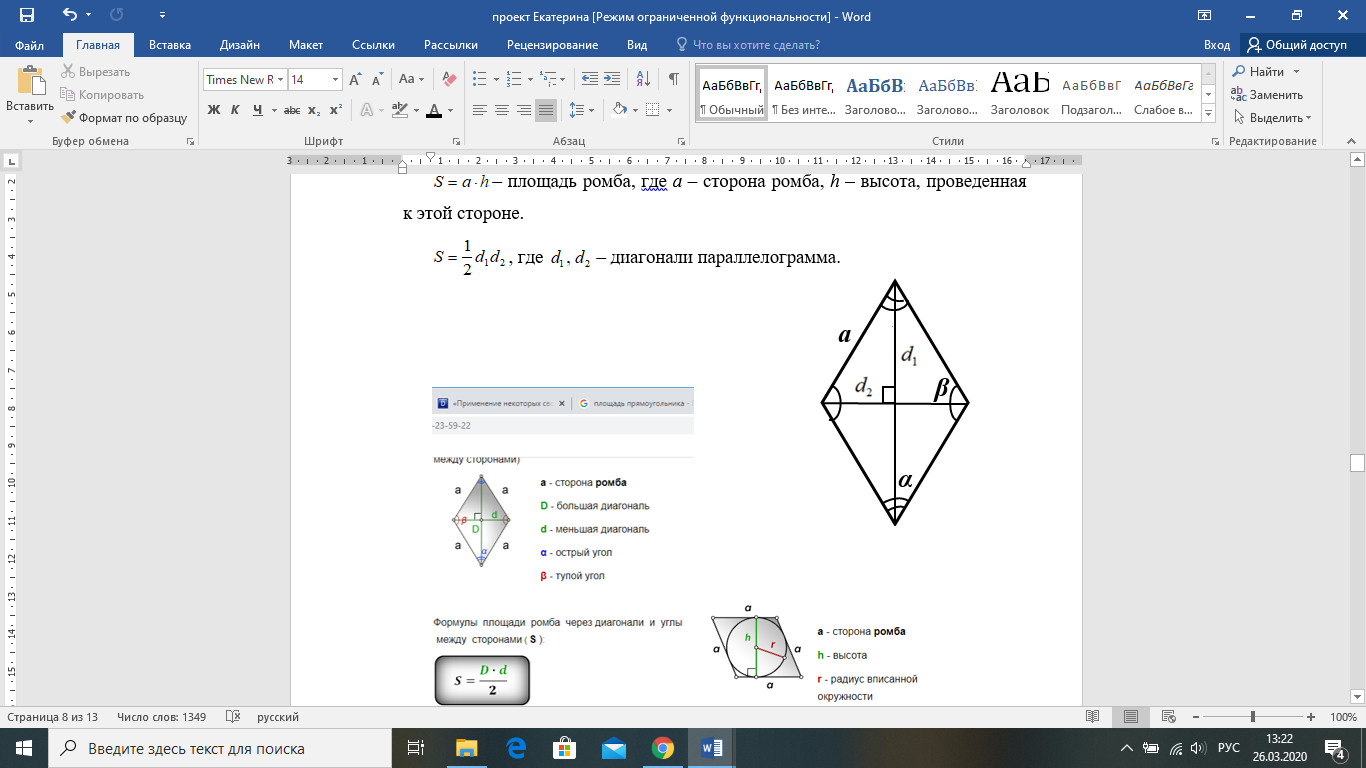The image size is (1366, 768).
Task: Switch to the Вставка ribbon tab
Action: click(x=170, y=45)
